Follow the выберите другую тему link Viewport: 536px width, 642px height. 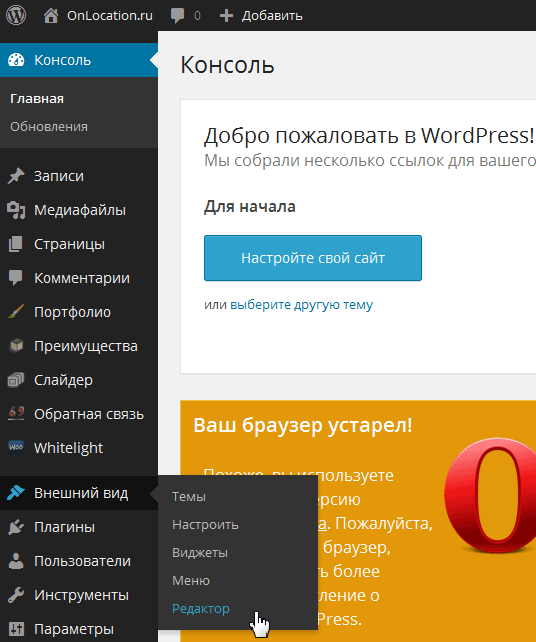(x=301, y=305)
